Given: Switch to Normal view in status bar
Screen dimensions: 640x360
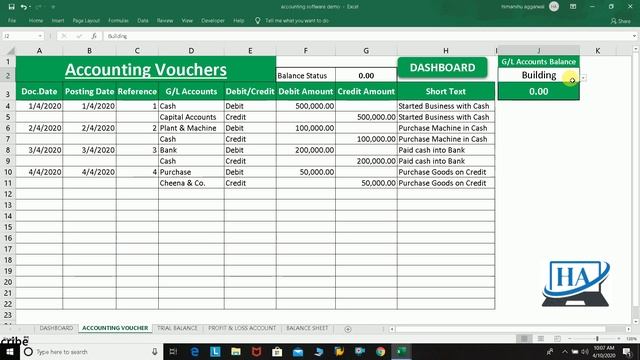Looking at the screenshot, I should tap(524, 338).
